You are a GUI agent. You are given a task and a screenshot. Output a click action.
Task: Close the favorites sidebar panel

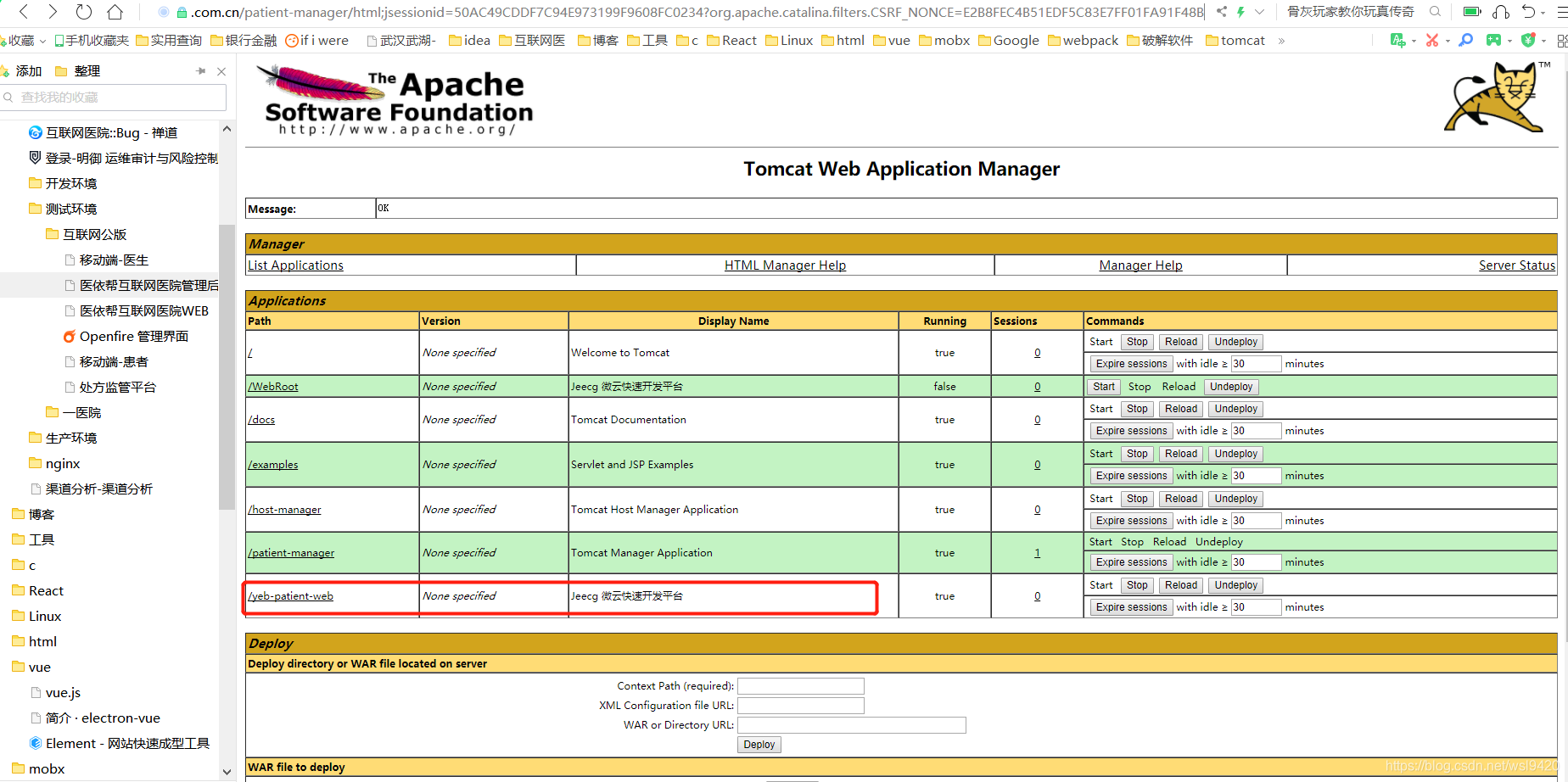(x=221, y=71)
